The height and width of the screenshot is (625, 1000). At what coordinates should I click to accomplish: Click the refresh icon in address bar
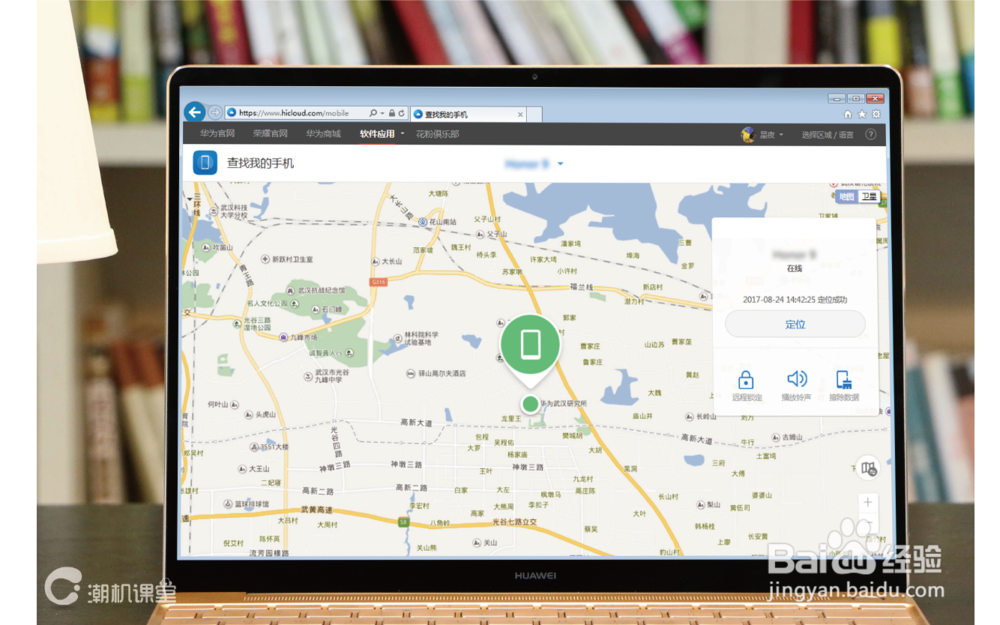click(402, 113)
